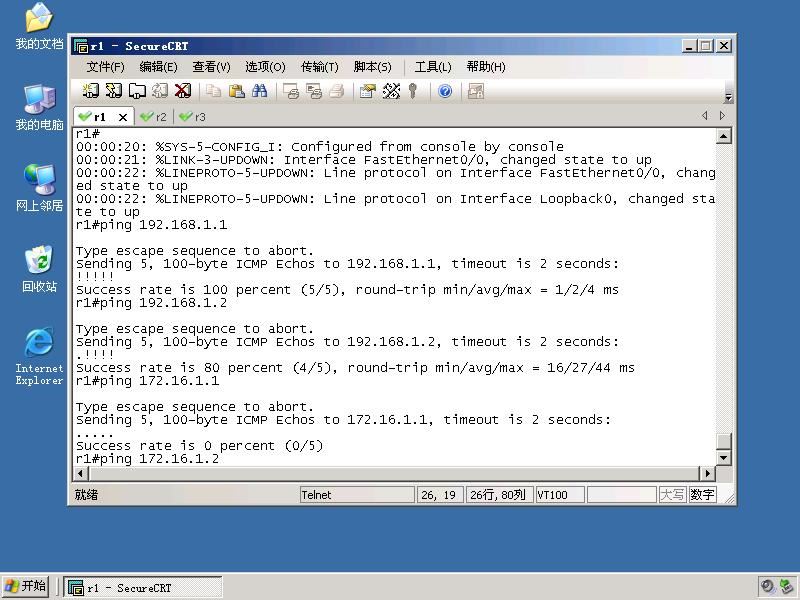The height and width of the screenshot is (600, 800).
Task: Click the 大写 Caps Lock indicator
Action: coord(672,494)
